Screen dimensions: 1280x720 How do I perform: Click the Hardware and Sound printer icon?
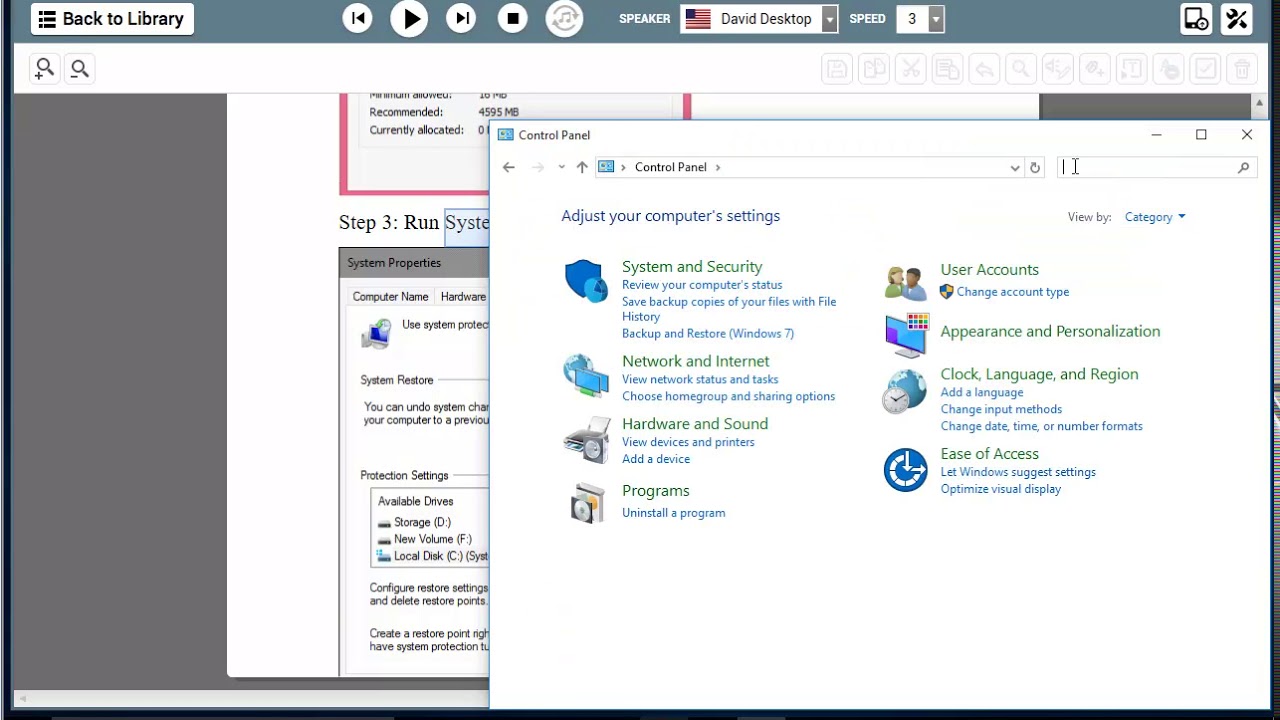click(587, 440)
